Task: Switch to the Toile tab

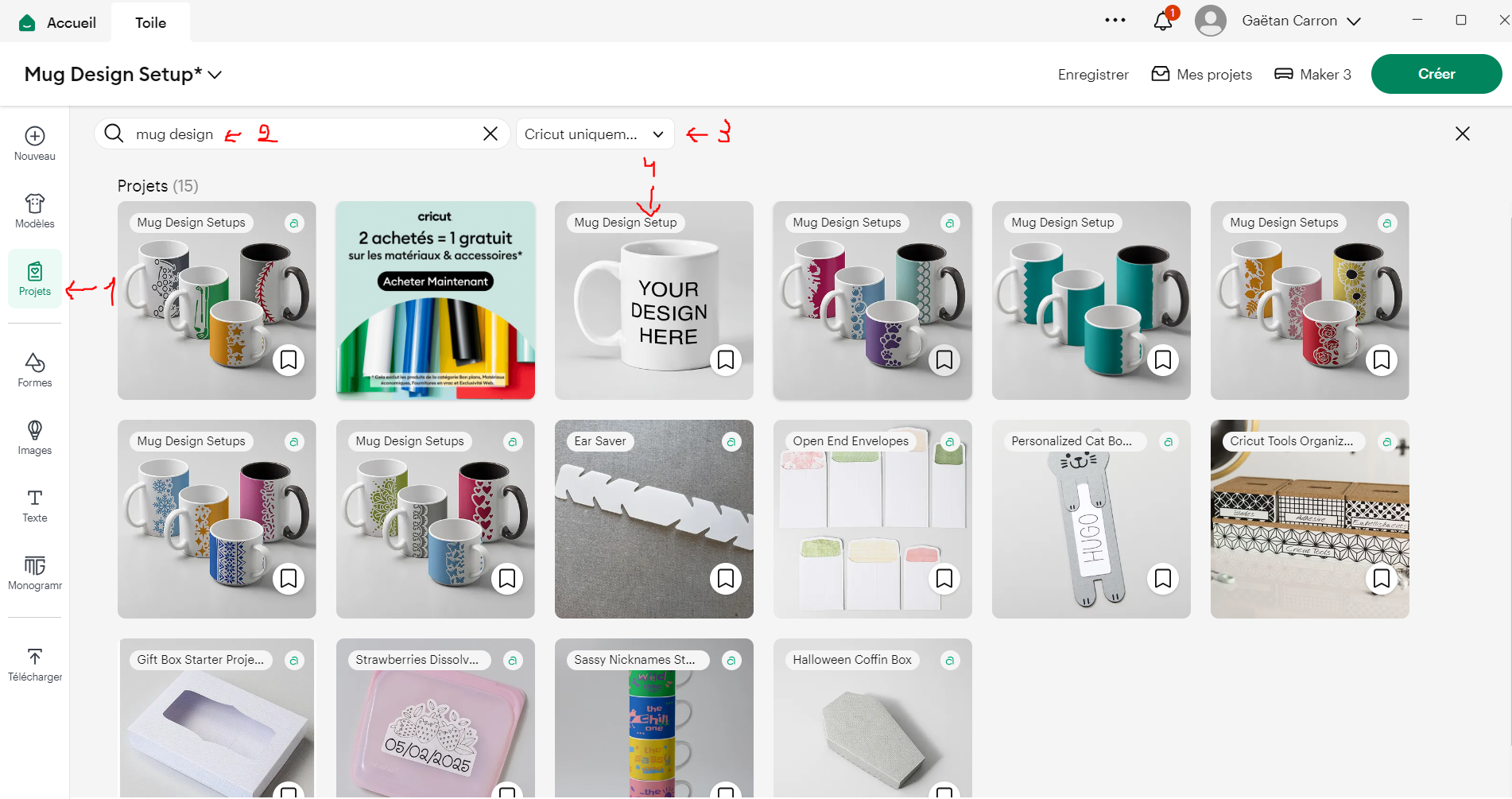Action: click(x=150, y=23)
